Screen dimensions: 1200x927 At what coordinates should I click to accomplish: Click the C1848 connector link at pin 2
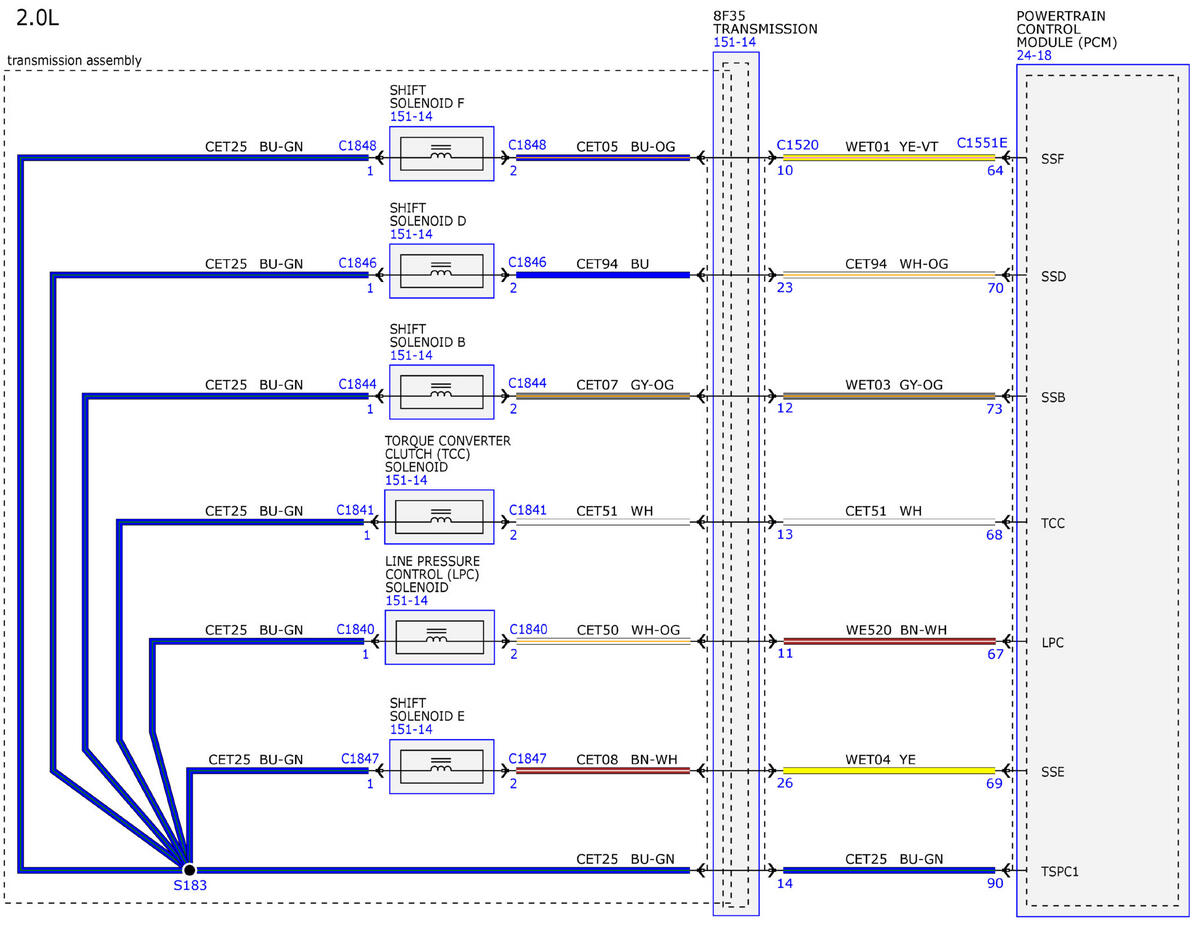pos(527,145)
